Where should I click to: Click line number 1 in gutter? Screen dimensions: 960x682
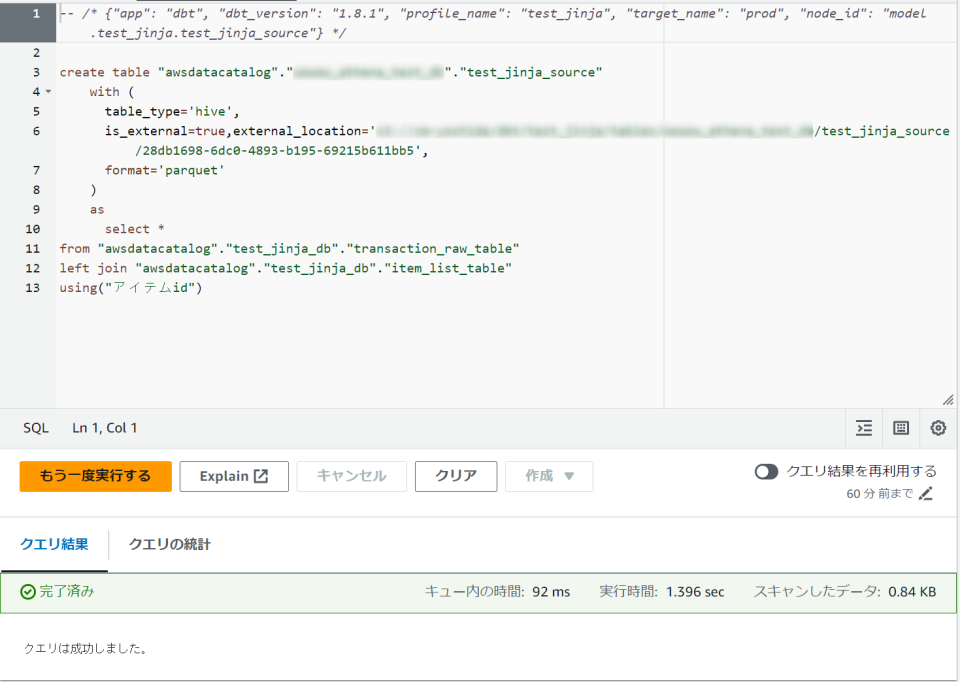pos(36,13)
